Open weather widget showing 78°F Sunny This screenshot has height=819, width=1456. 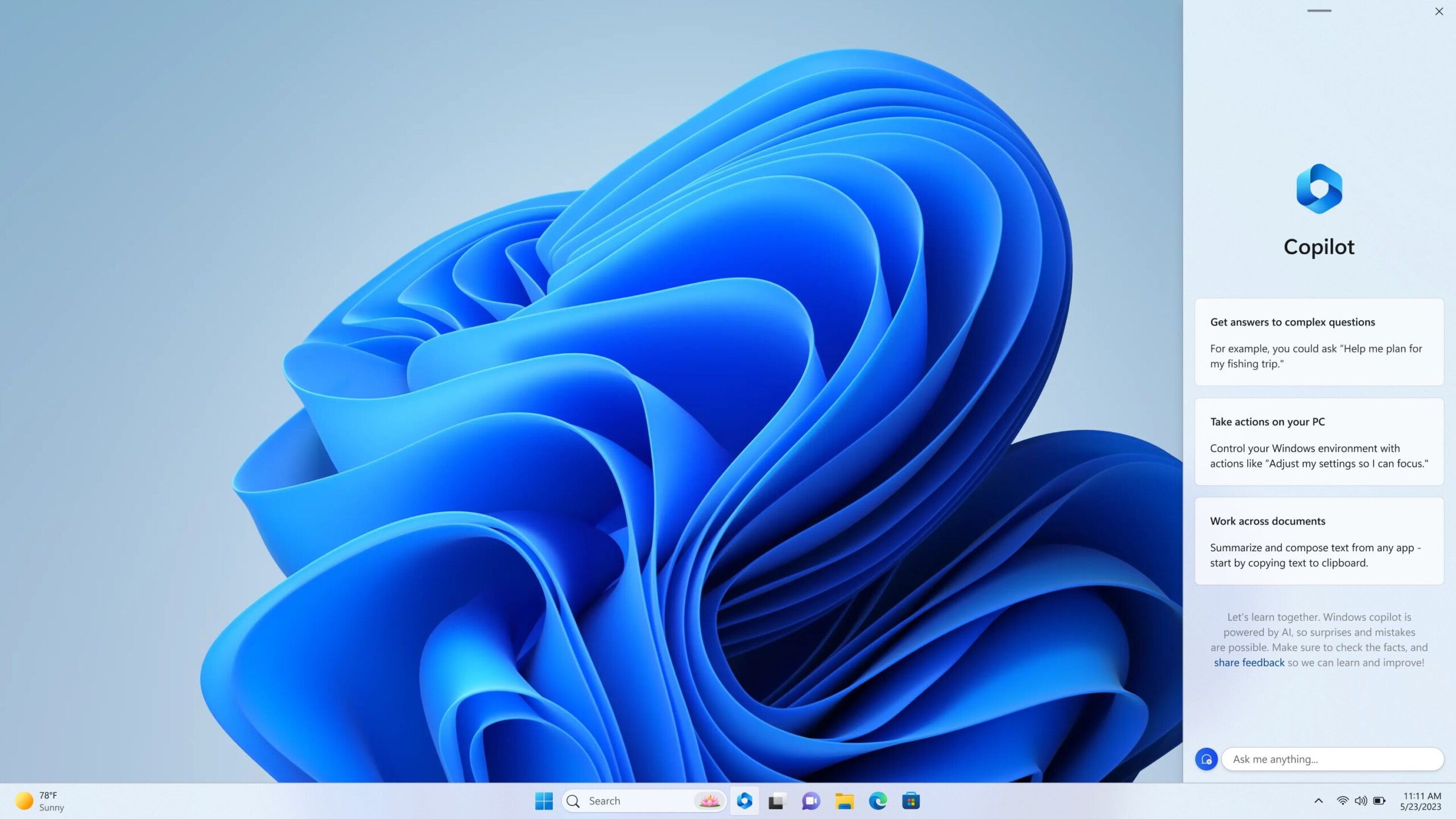click(40, 801)
